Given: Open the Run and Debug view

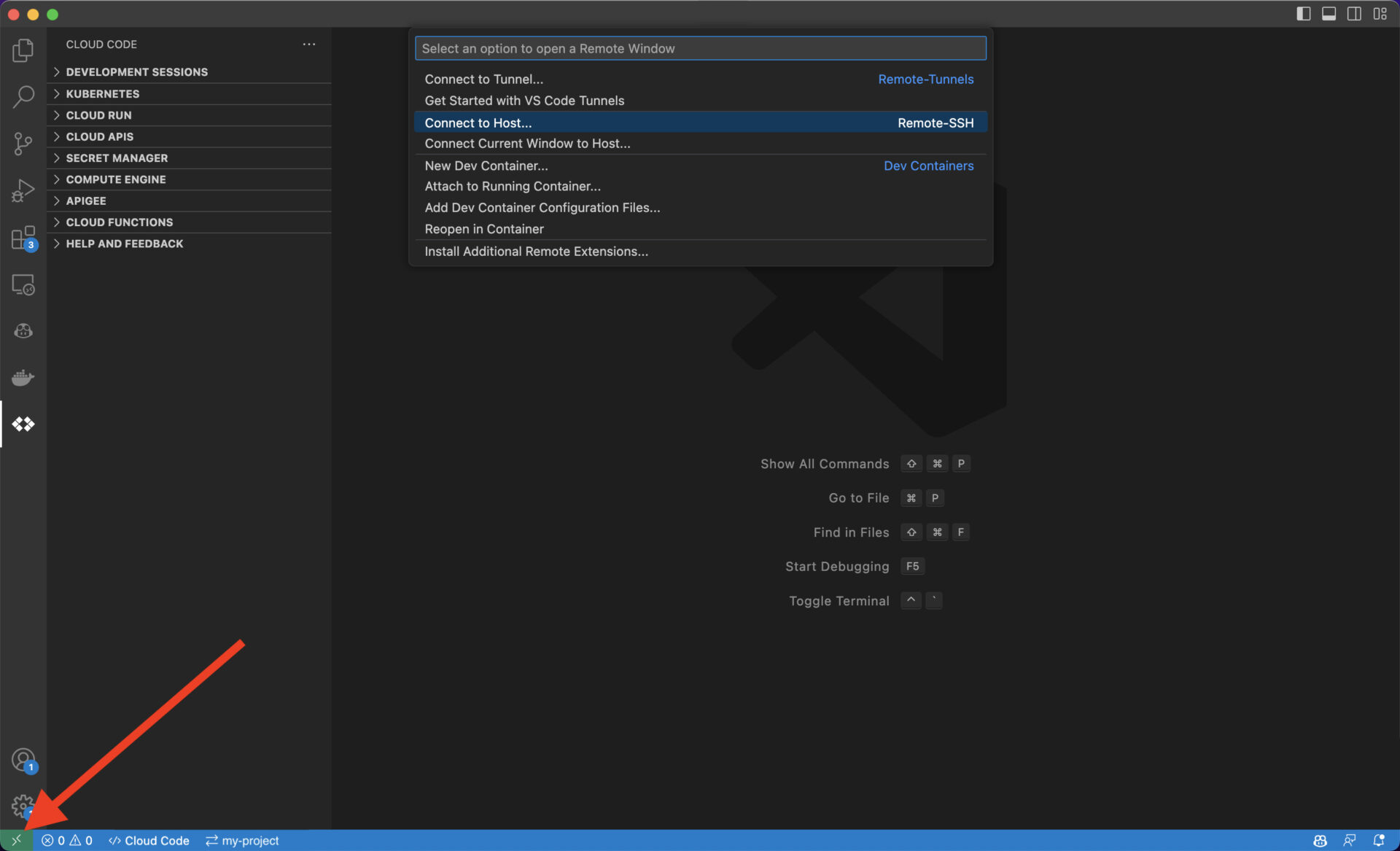Looking at the screenshot, I should tap(23, 190).
